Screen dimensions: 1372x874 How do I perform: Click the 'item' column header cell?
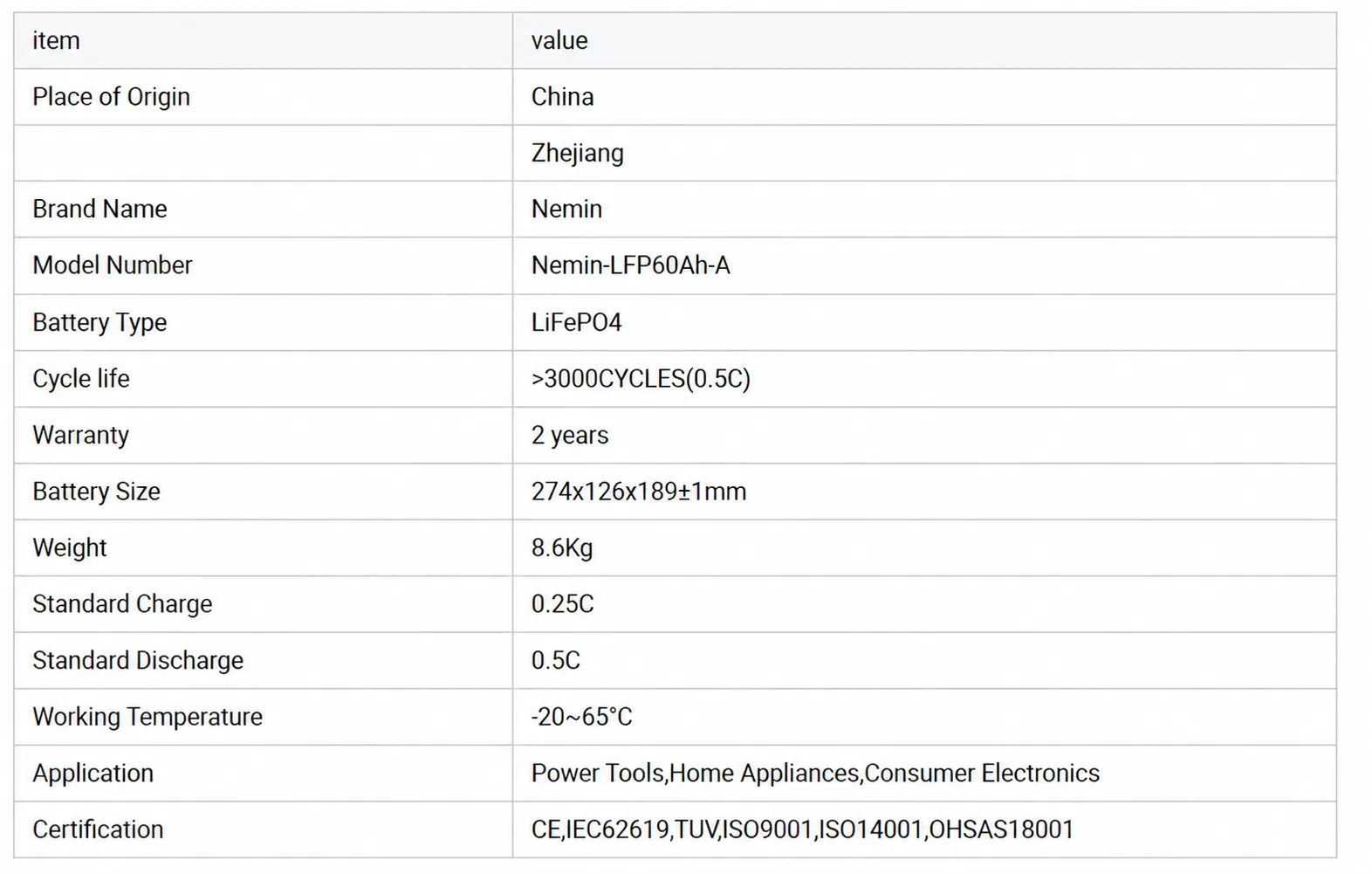coord(263,40)
